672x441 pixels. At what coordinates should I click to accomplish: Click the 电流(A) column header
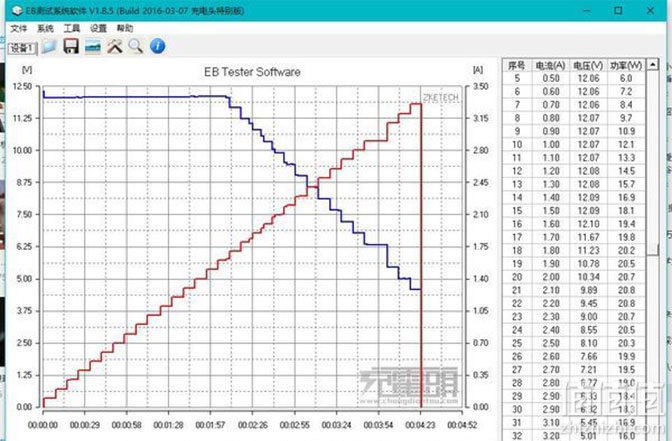coord(550,65)
